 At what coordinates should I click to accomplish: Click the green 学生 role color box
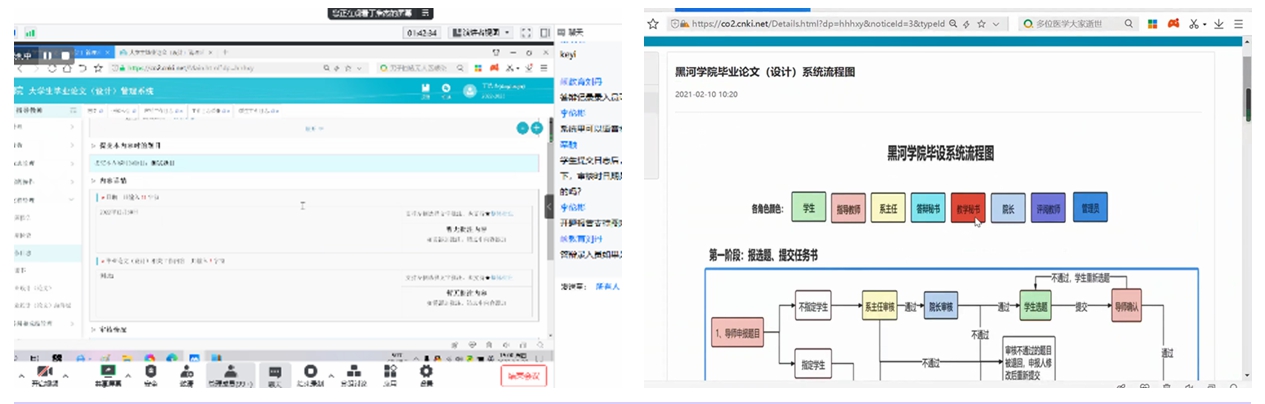coord(807,207)
